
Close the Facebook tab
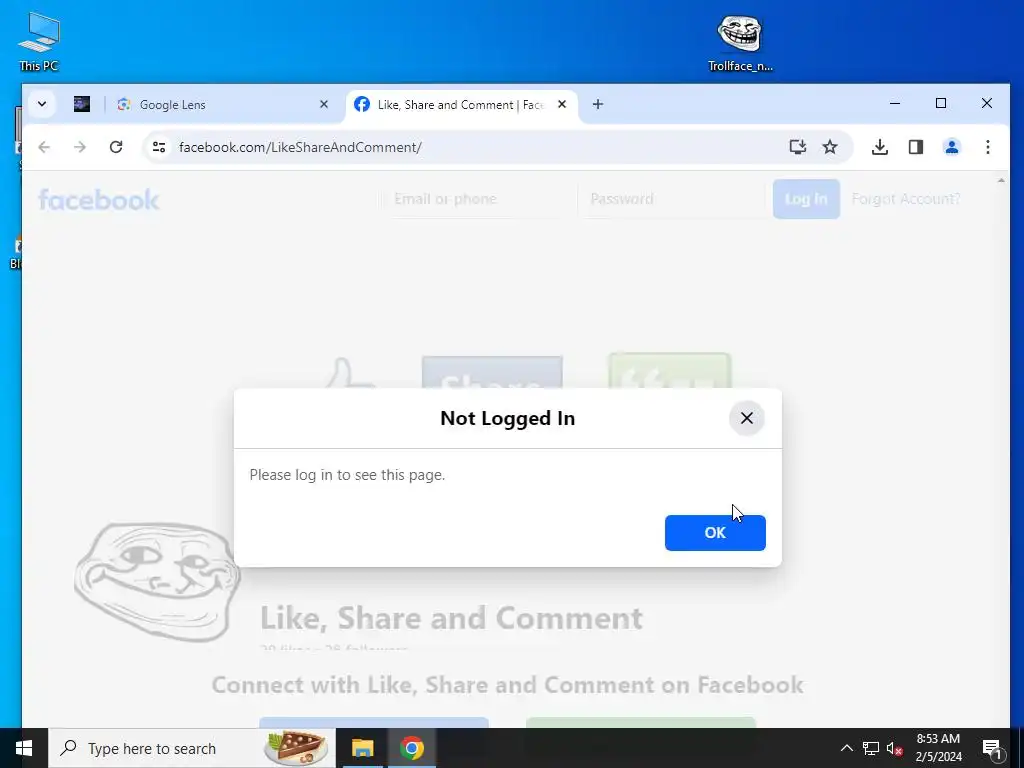coord(562,104)
